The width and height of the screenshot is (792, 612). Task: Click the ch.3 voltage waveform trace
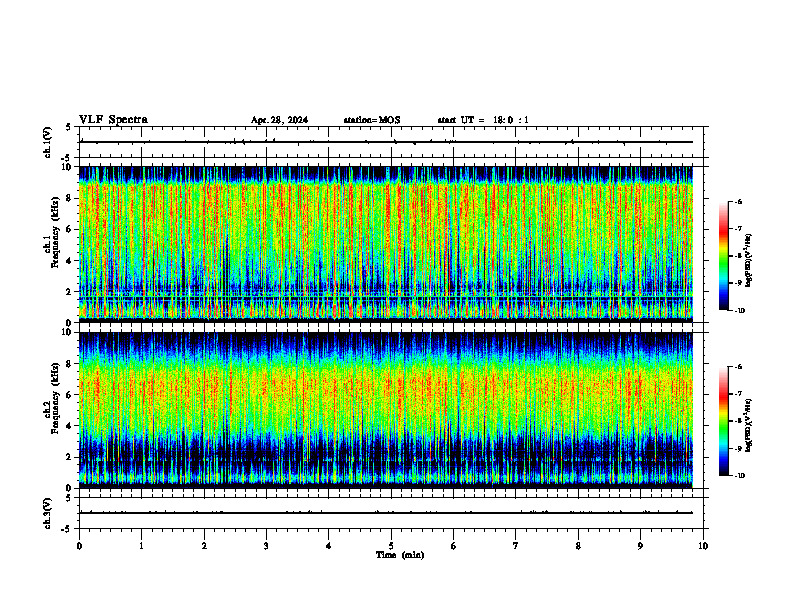(386, 513)
